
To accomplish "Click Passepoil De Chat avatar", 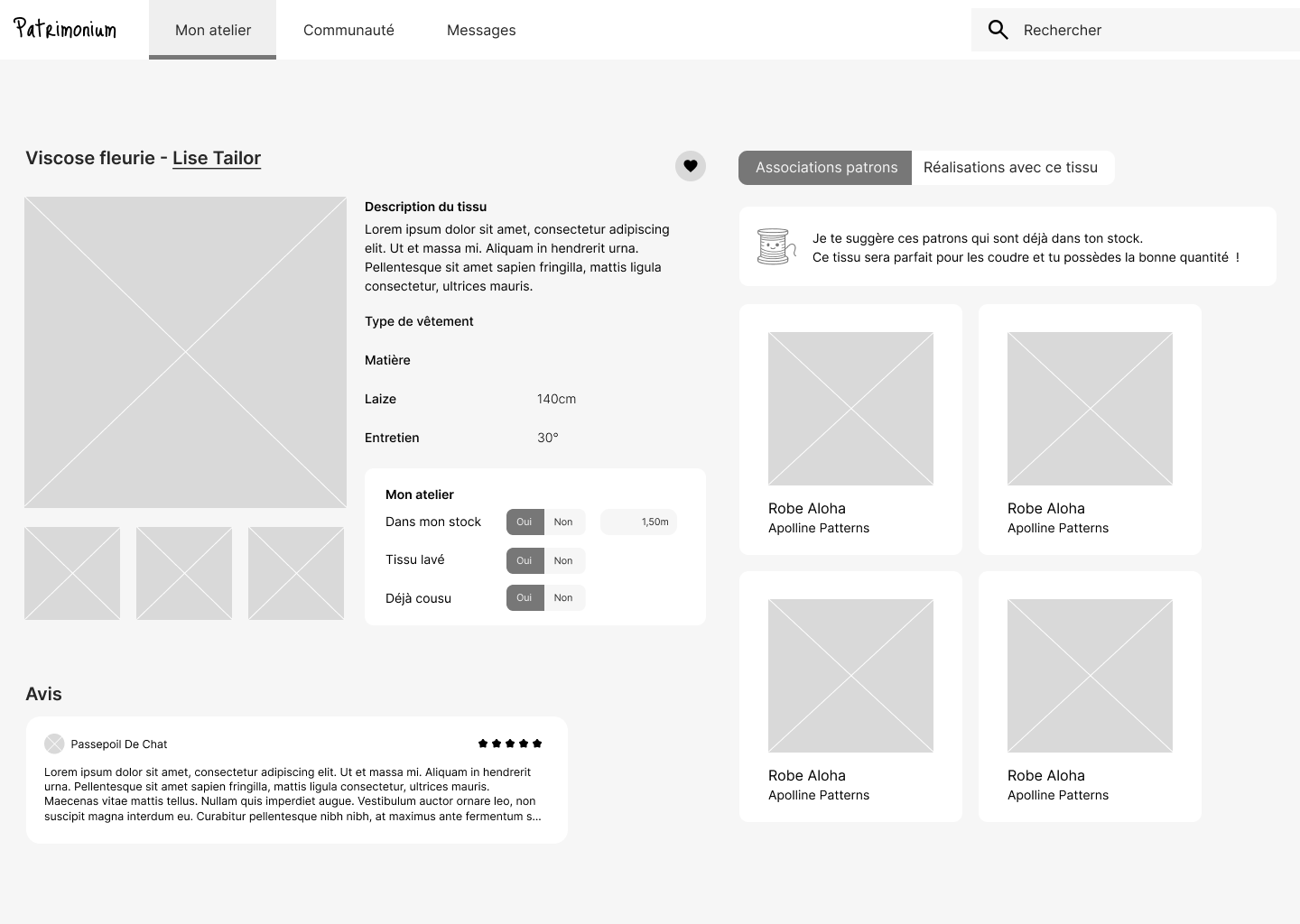I will [54, 744].
